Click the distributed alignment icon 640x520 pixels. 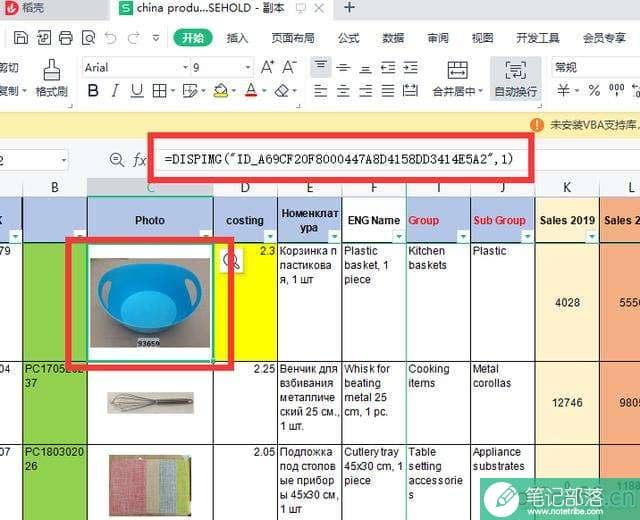pos(410,91)
